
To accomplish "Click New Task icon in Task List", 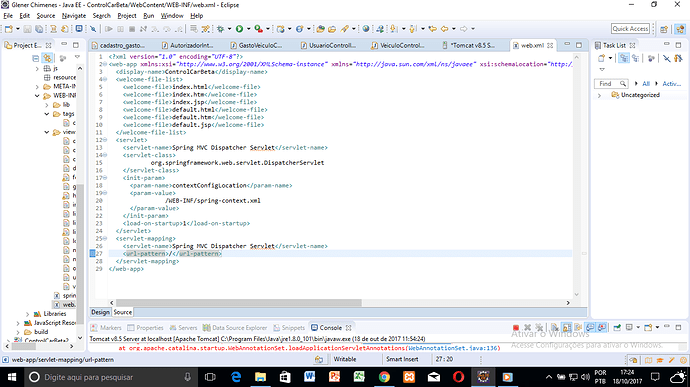I will point(602,58).
